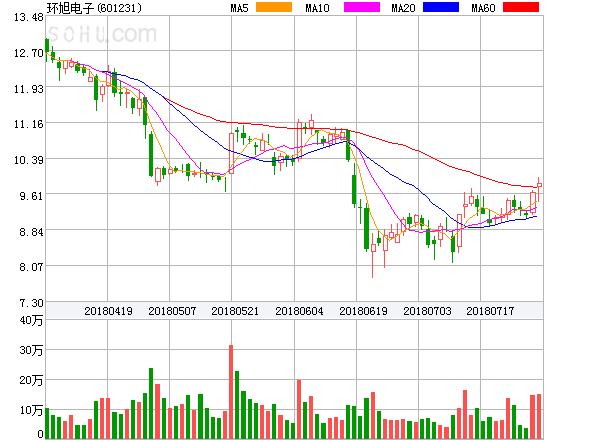Click the 20180604 date label
The height and width of the screenshot is (440, 600).
point(299,311)
